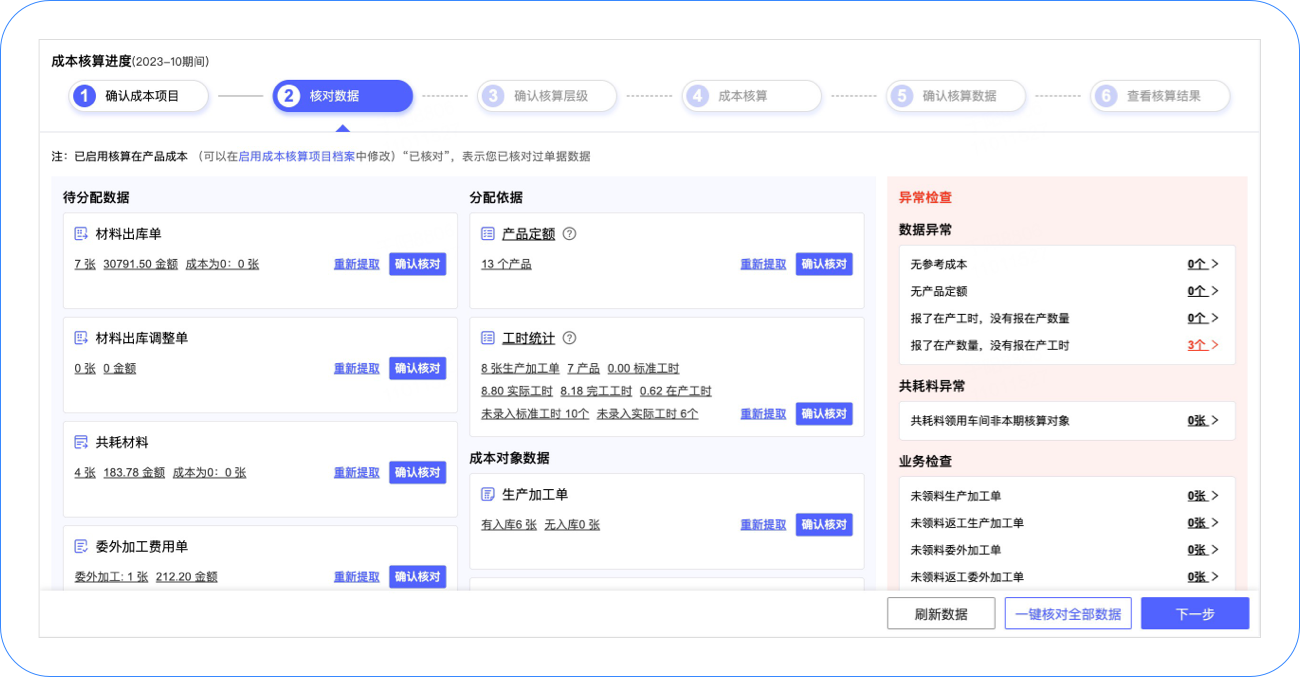
Task: Click 一键核对全部数据 button
Action: tap(1067, 614)
